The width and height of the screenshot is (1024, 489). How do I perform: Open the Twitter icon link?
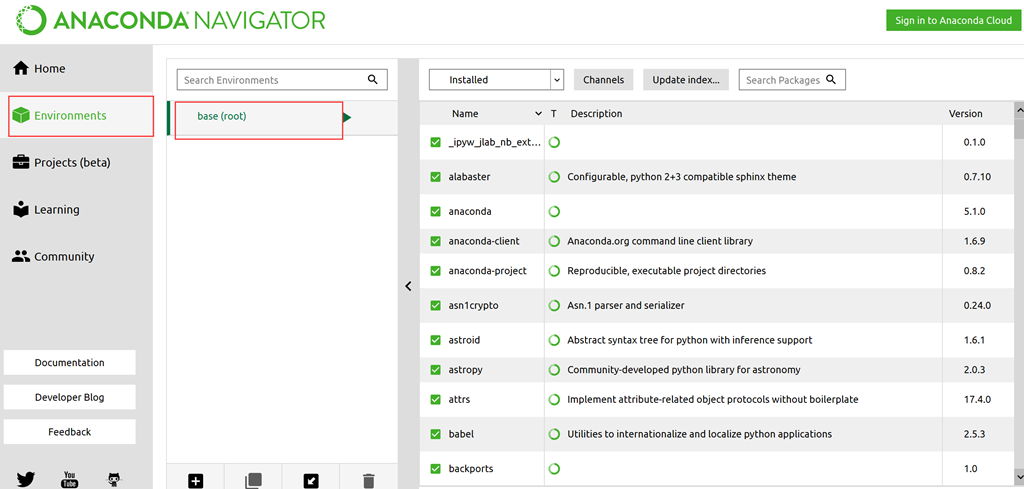(x=25, y=479)
